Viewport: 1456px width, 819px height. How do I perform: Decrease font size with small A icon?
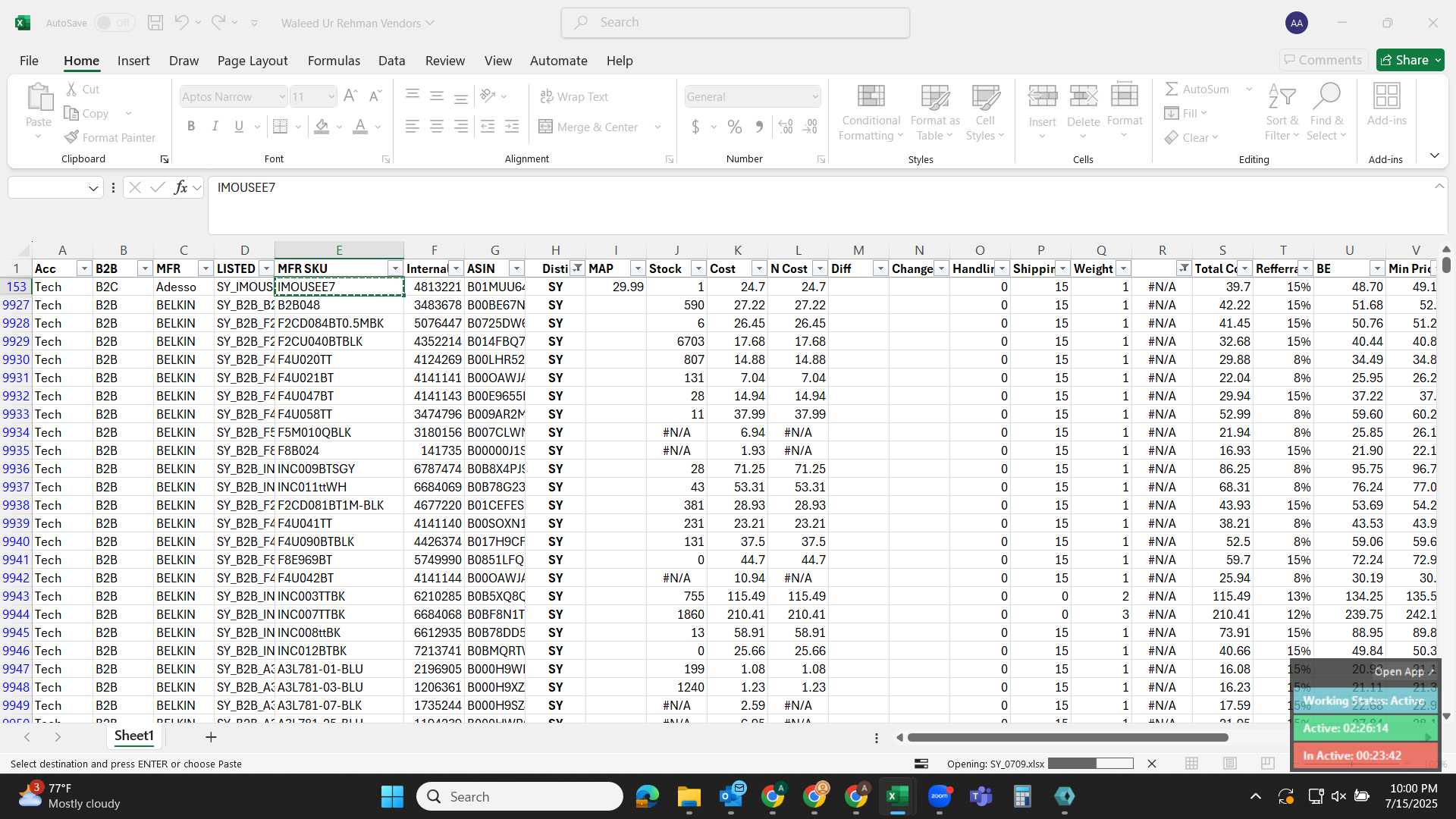(x=375, y=96)
